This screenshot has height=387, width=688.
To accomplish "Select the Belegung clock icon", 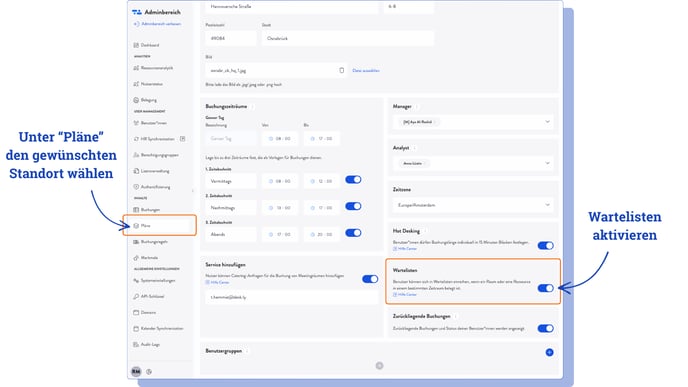I will [x=136, y=100].
